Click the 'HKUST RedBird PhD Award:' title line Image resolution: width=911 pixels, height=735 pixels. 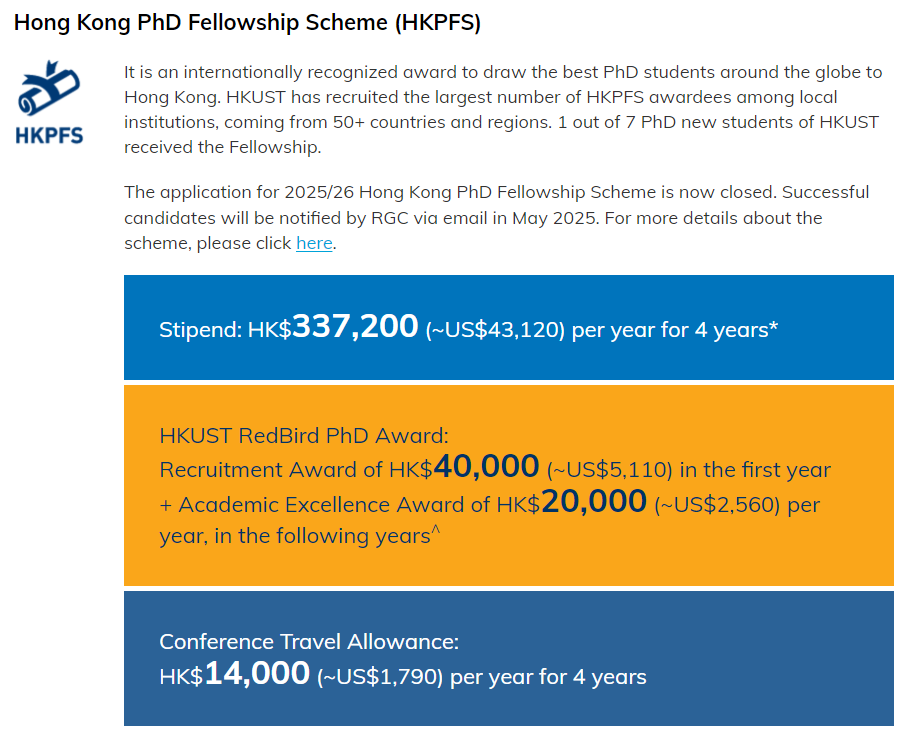click(304, 436)
